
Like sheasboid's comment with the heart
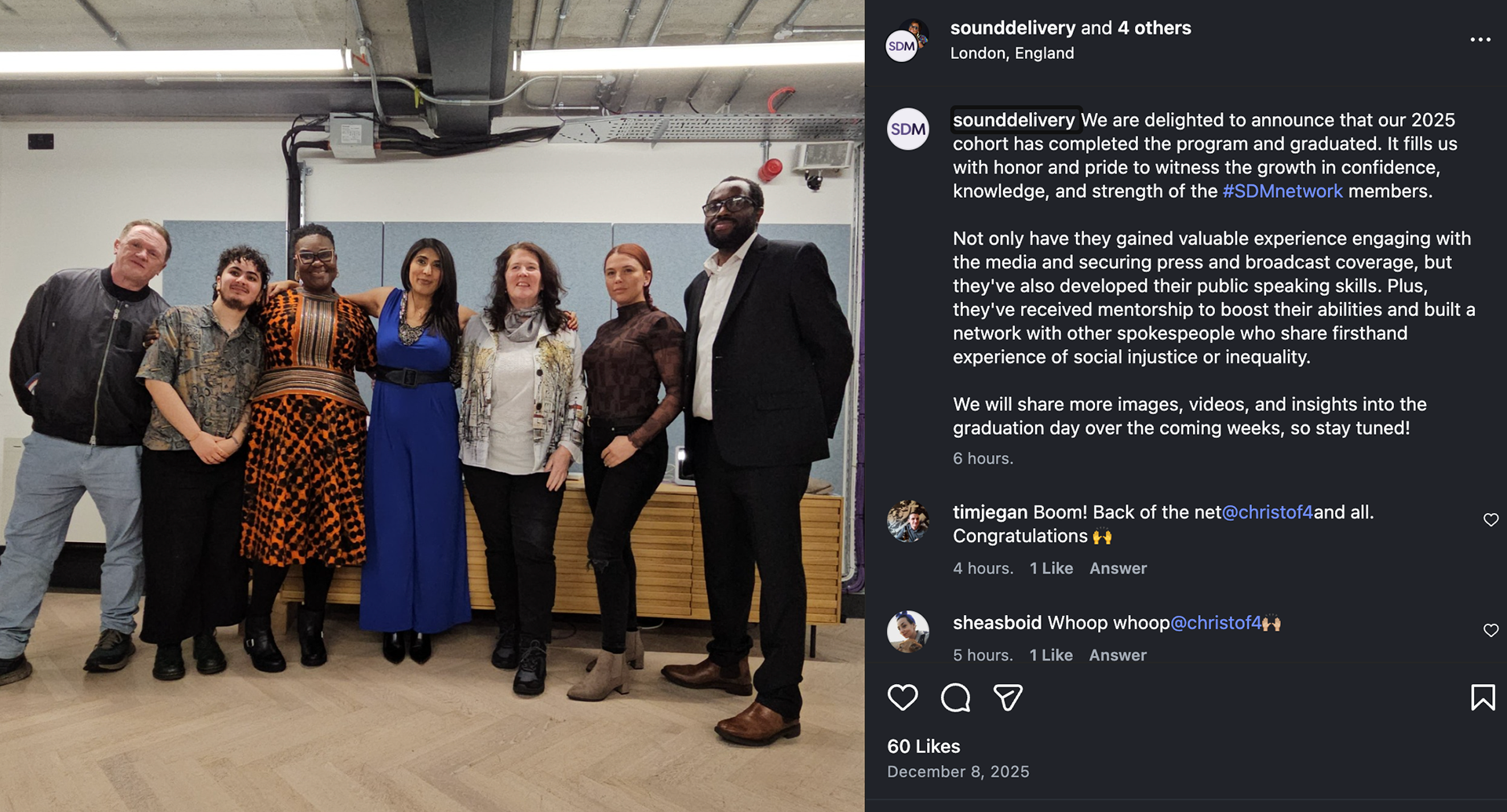click(x=1491, y=630)
